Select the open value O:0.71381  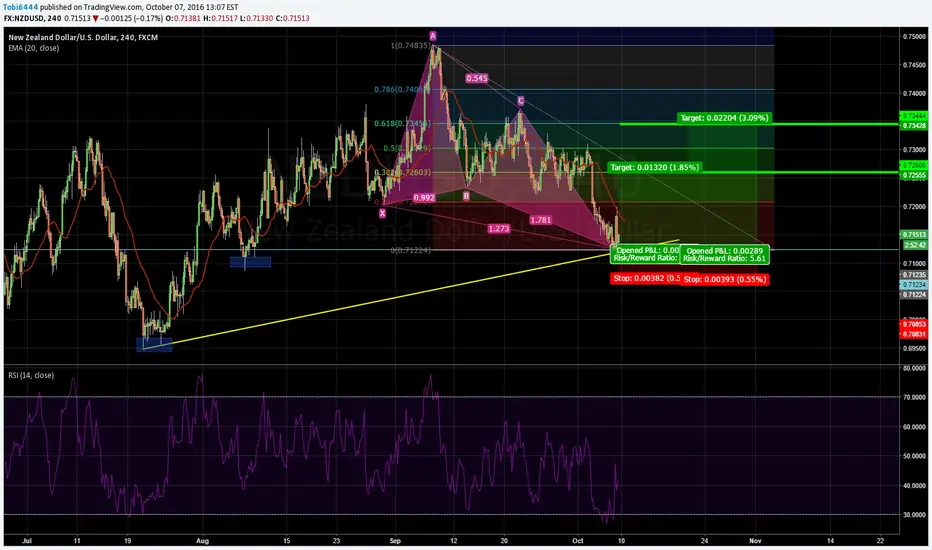point(184,18)
